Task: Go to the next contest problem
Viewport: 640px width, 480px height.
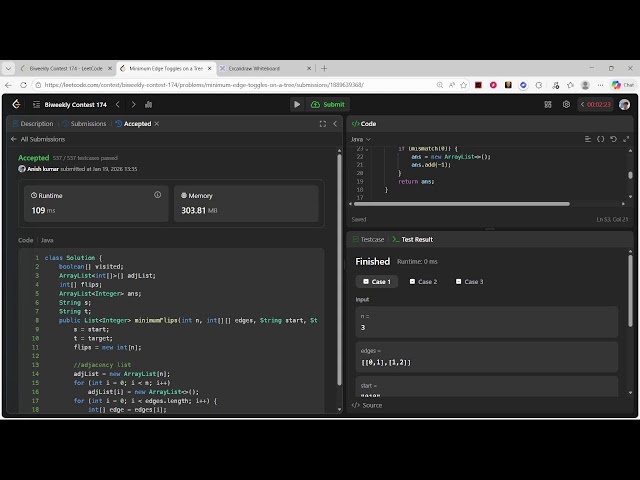Action: tap(133, 104)
